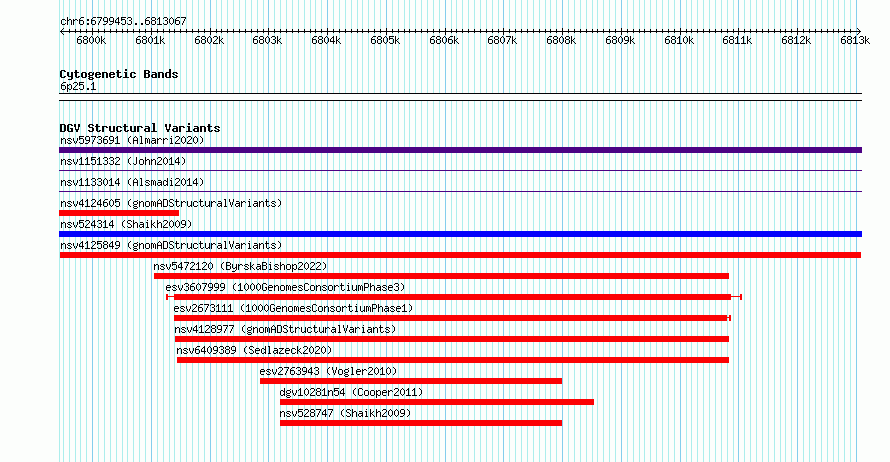The image size is (890, 462).
Task: Click nsv4128977 (gnomADStructuralVariants) label
Action: 285,329
